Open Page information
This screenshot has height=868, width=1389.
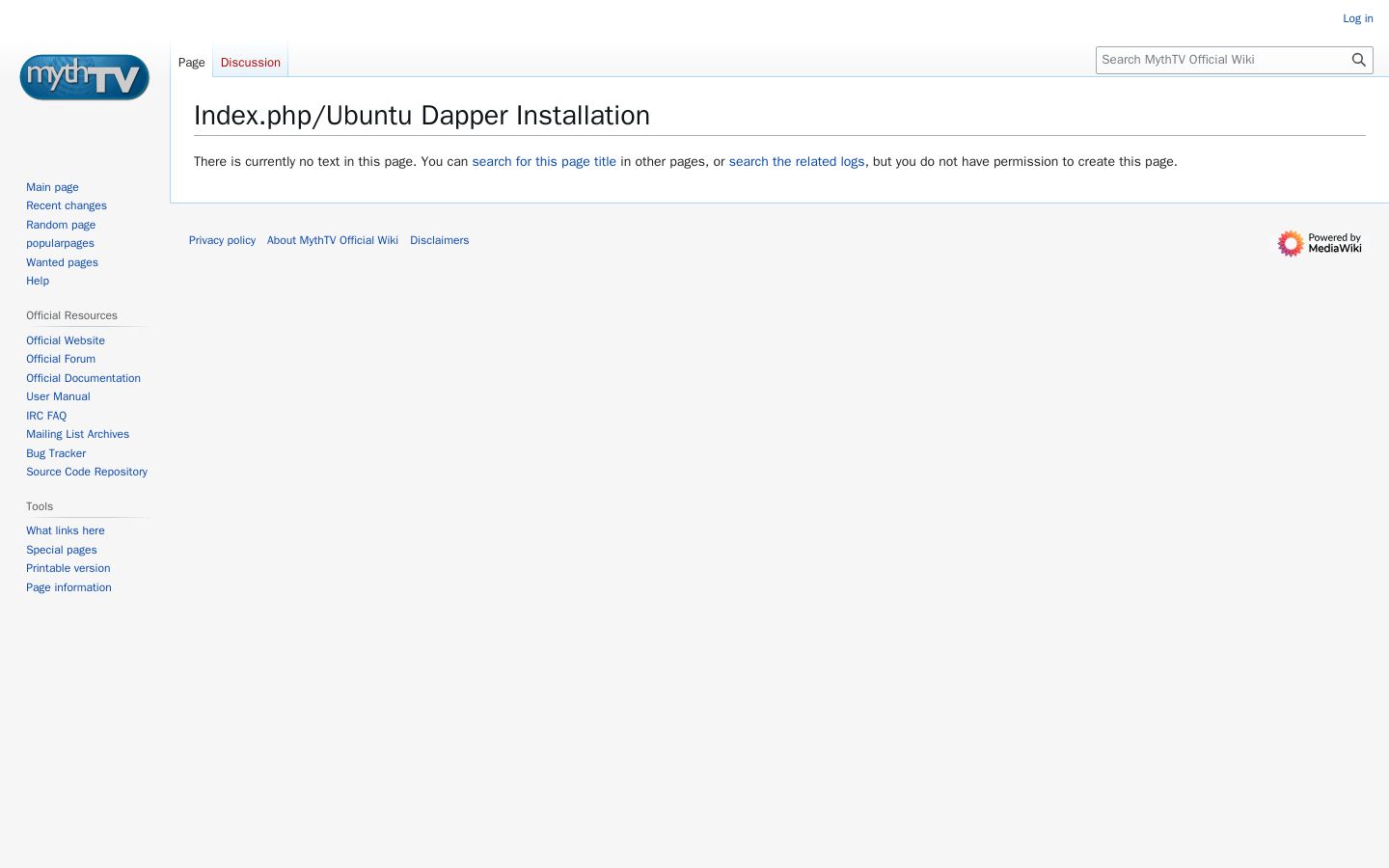pos(68,587)
